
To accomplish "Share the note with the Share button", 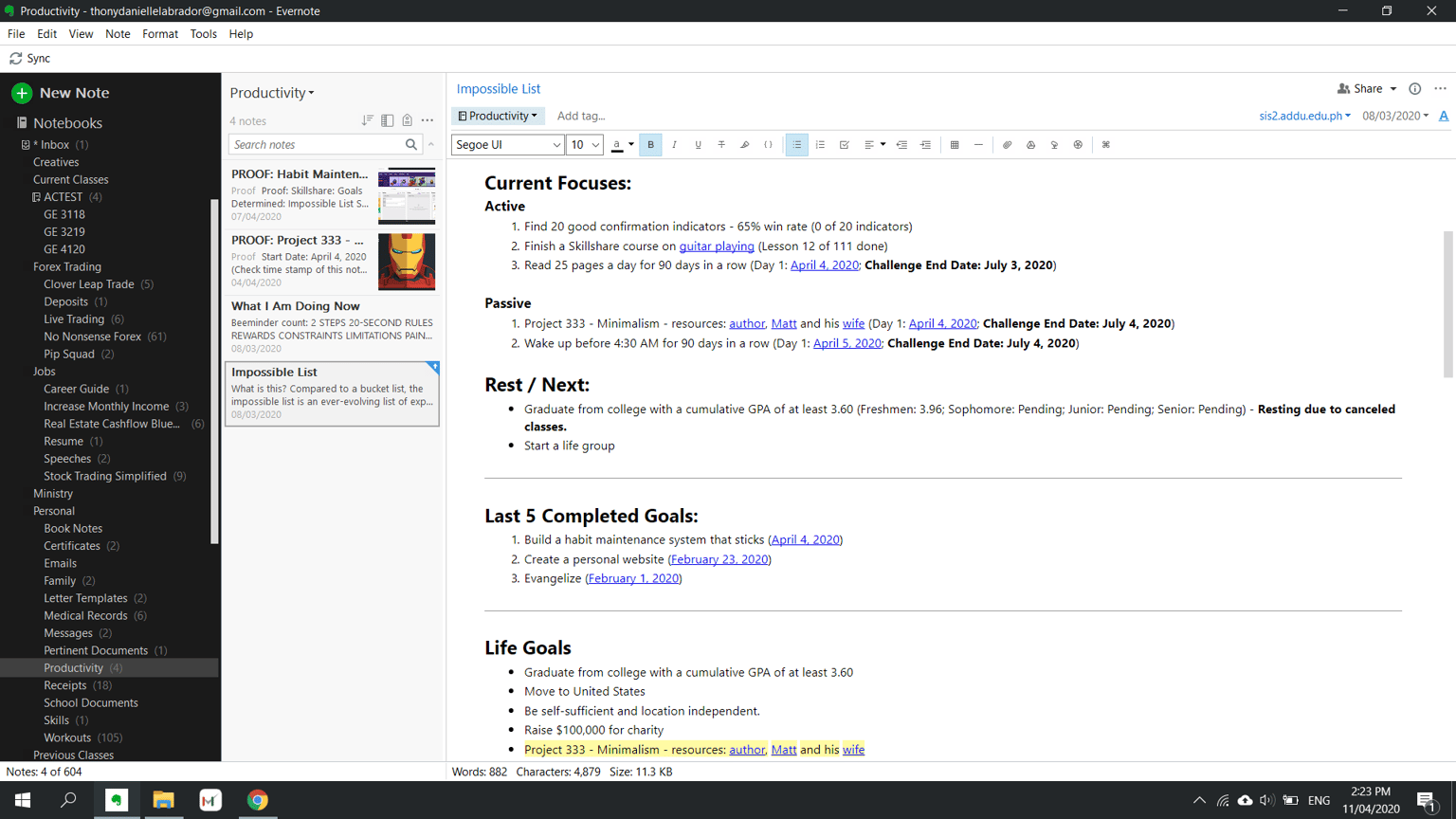I will (x=1360, y=89).
